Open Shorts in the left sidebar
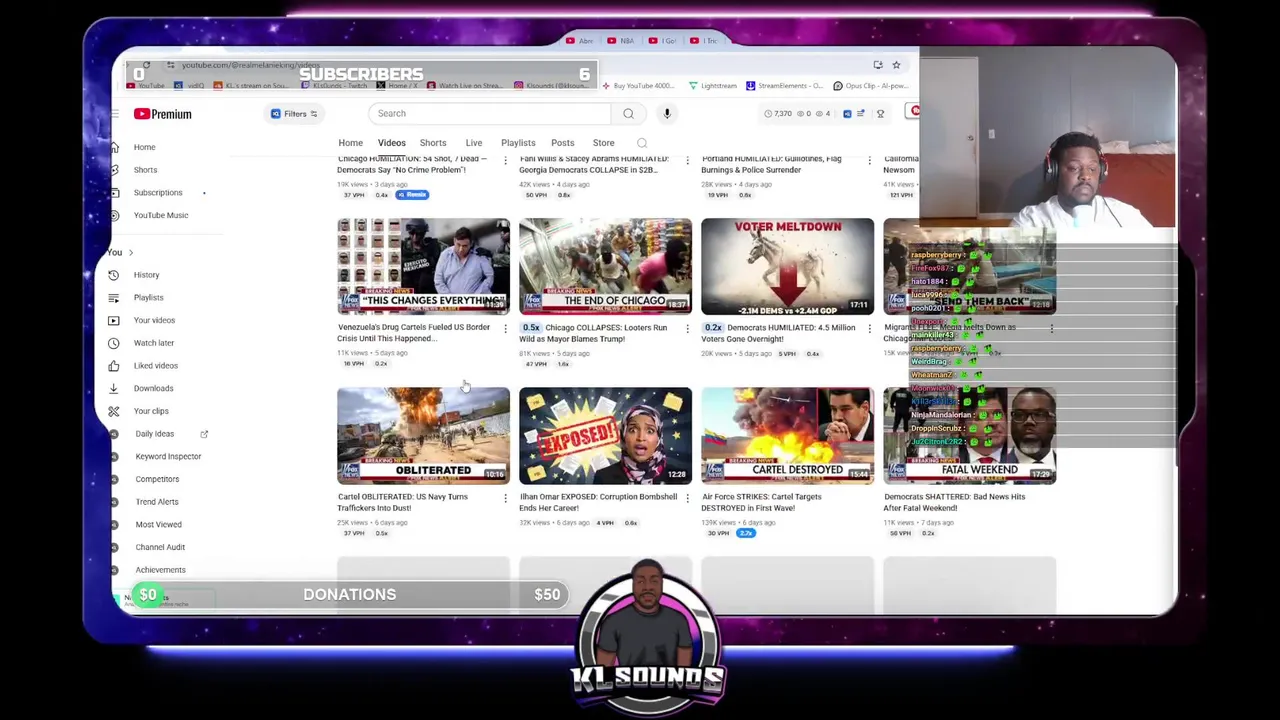1280x720 pixels. coord(145,170)
